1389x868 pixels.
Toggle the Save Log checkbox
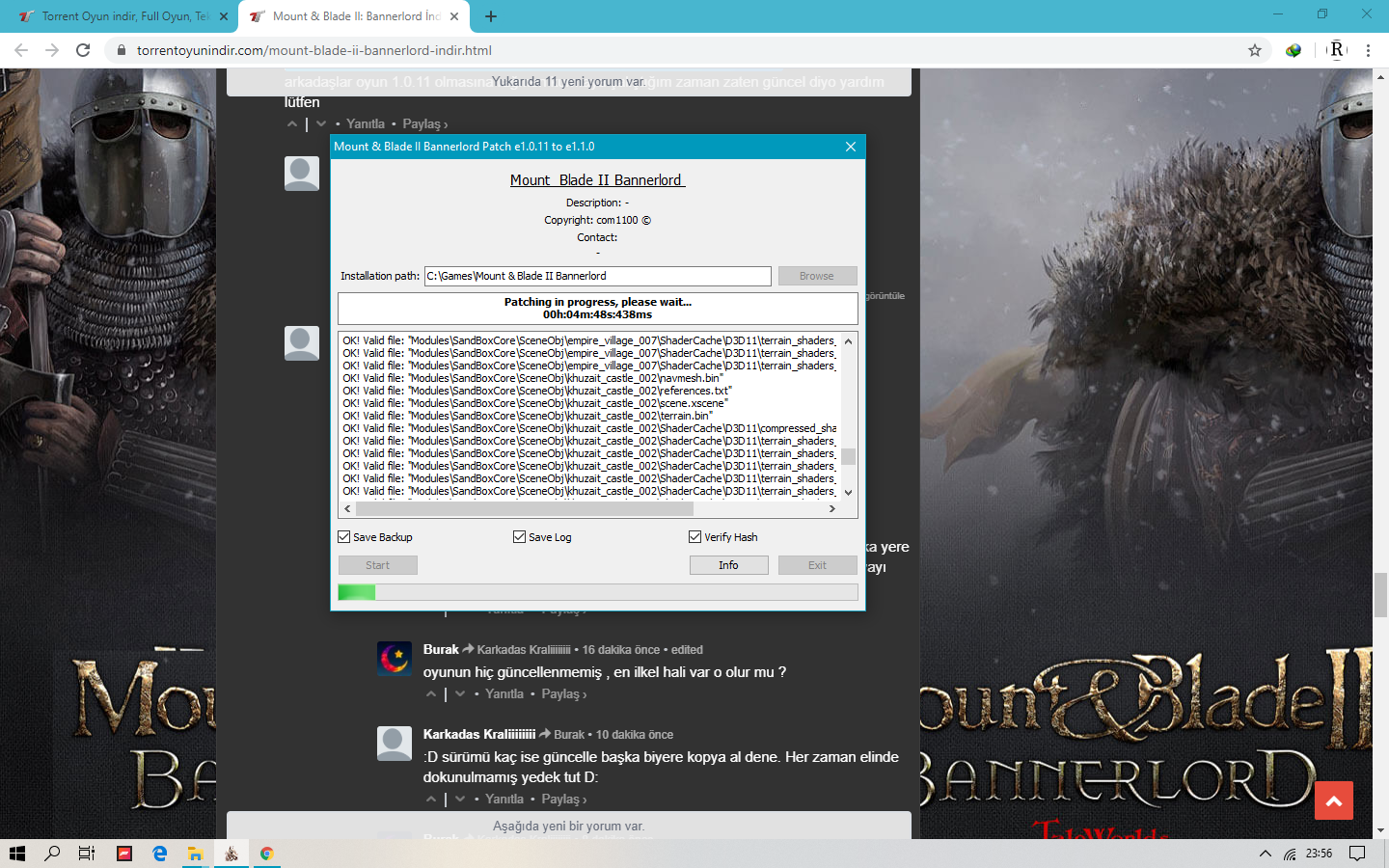click(520, 537)
